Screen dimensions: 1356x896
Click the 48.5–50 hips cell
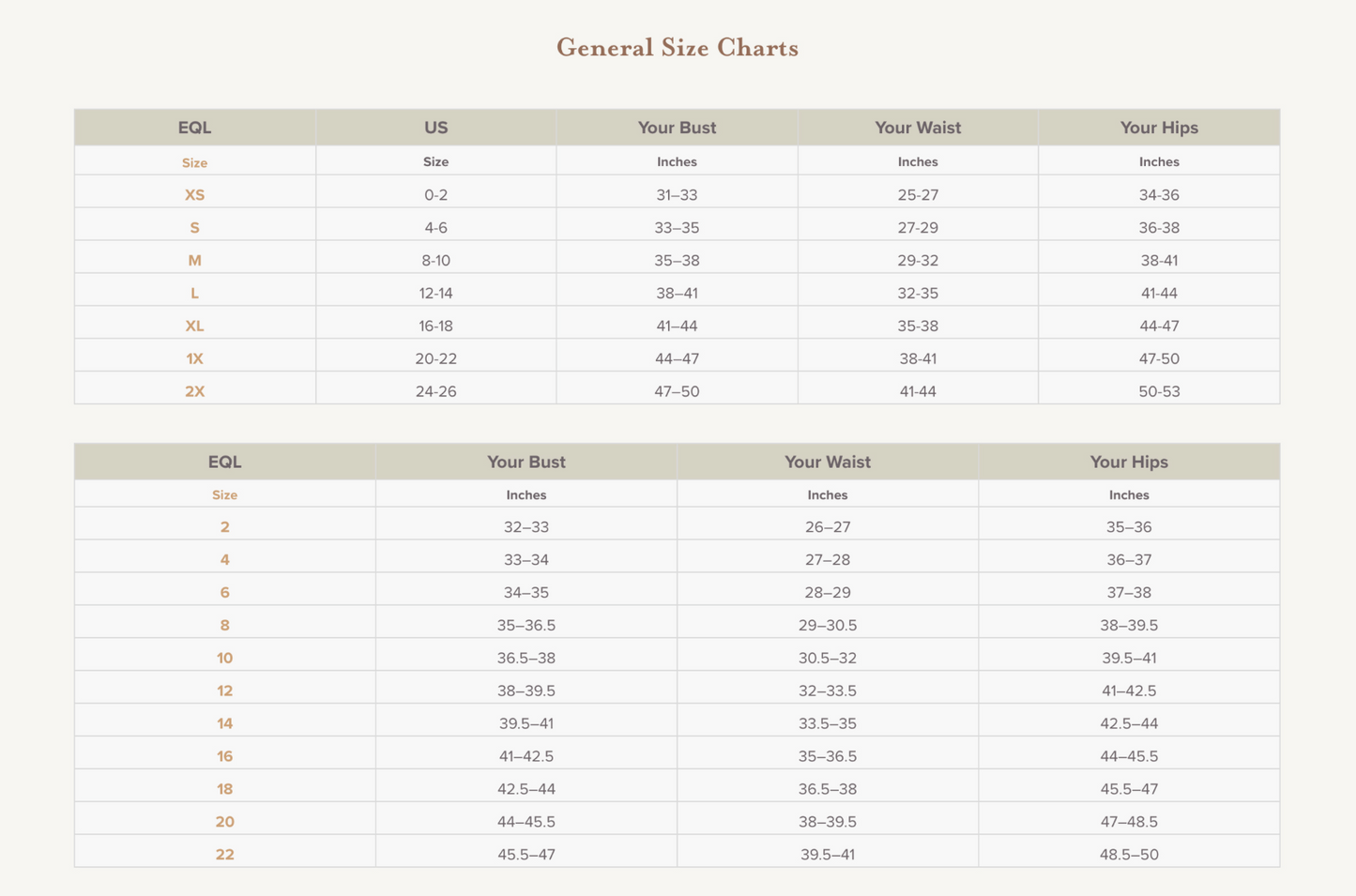point(1128,855)
